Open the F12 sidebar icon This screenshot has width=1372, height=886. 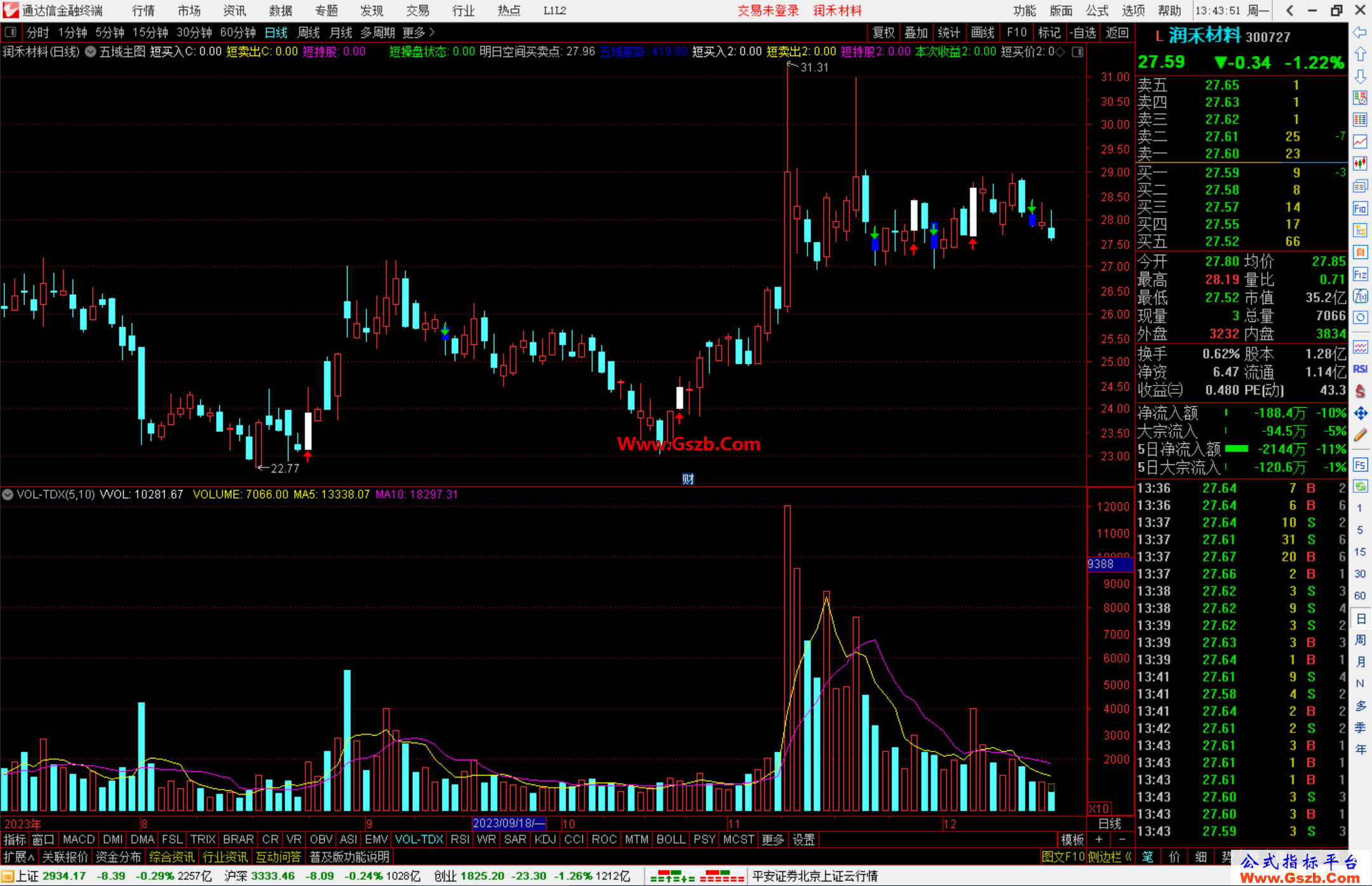[x=1360, y=274]
